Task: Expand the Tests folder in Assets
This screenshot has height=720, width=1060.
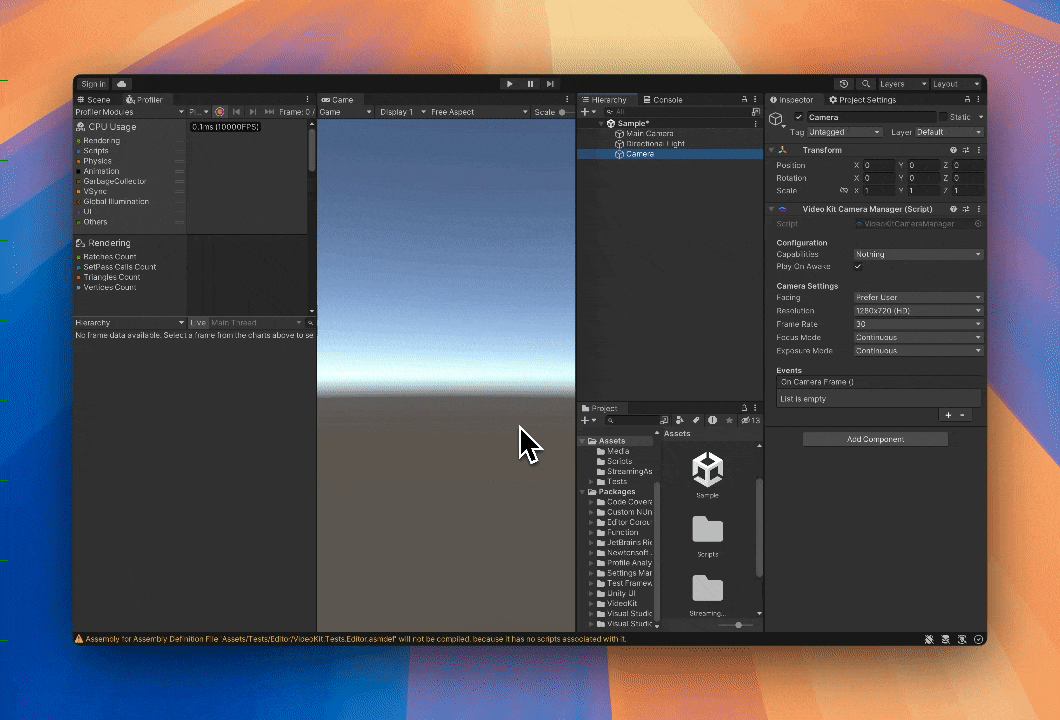Action: 591,482
